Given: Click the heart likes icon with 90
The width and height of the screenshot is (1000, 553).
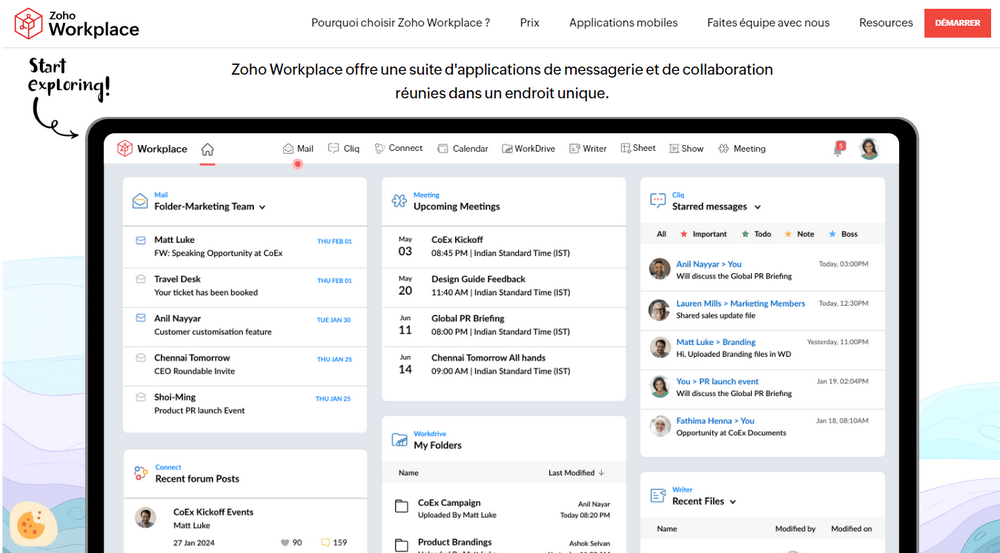Looking at the screenshot, I should click(285, 543).
